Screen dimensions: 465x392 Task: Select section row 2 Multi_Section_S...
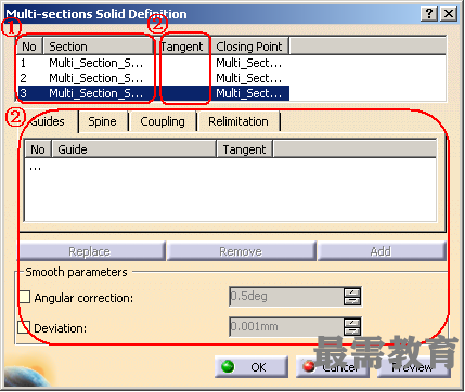tap(153, 78)
